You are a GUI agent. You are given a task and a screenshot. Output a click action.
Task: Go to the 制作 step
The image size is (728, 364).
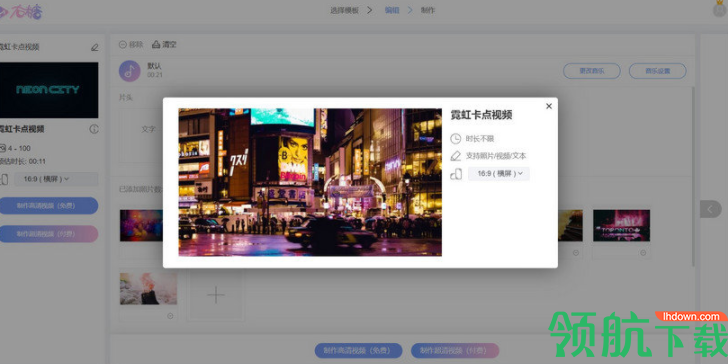point(428,10)
